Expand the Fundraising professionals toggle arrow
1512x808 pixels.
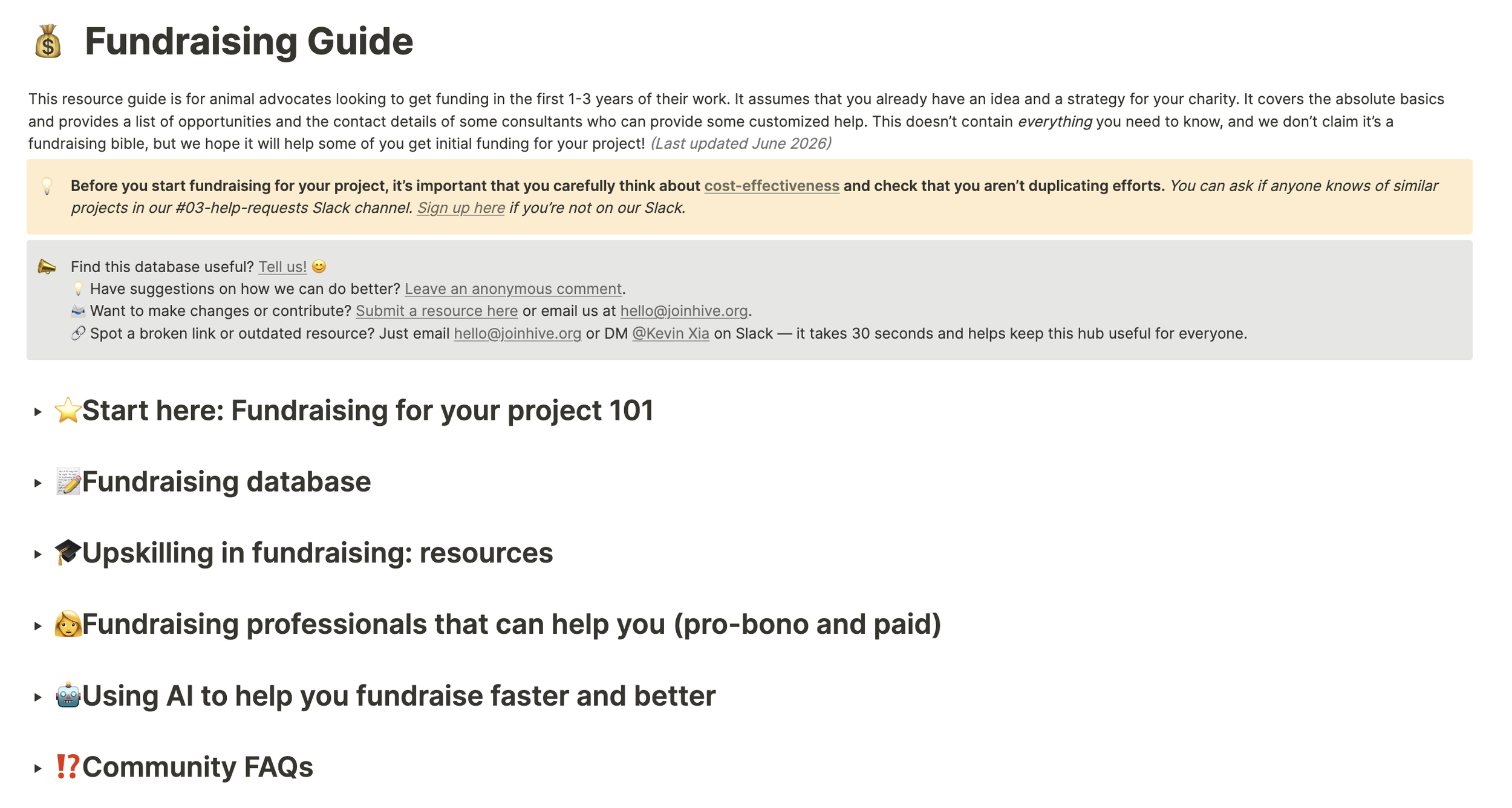point(37,626)
